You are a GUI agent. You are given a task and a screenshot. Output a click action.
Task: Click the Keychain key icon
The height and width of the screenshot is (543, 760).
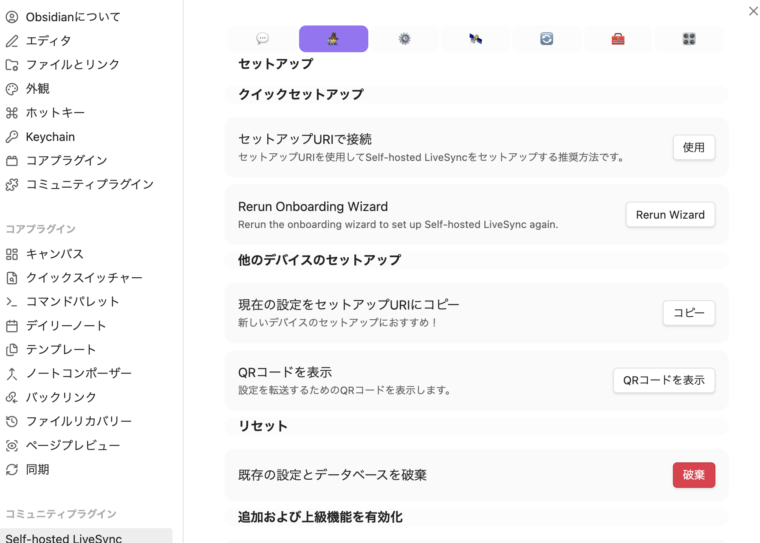click(x=12, y=137)
